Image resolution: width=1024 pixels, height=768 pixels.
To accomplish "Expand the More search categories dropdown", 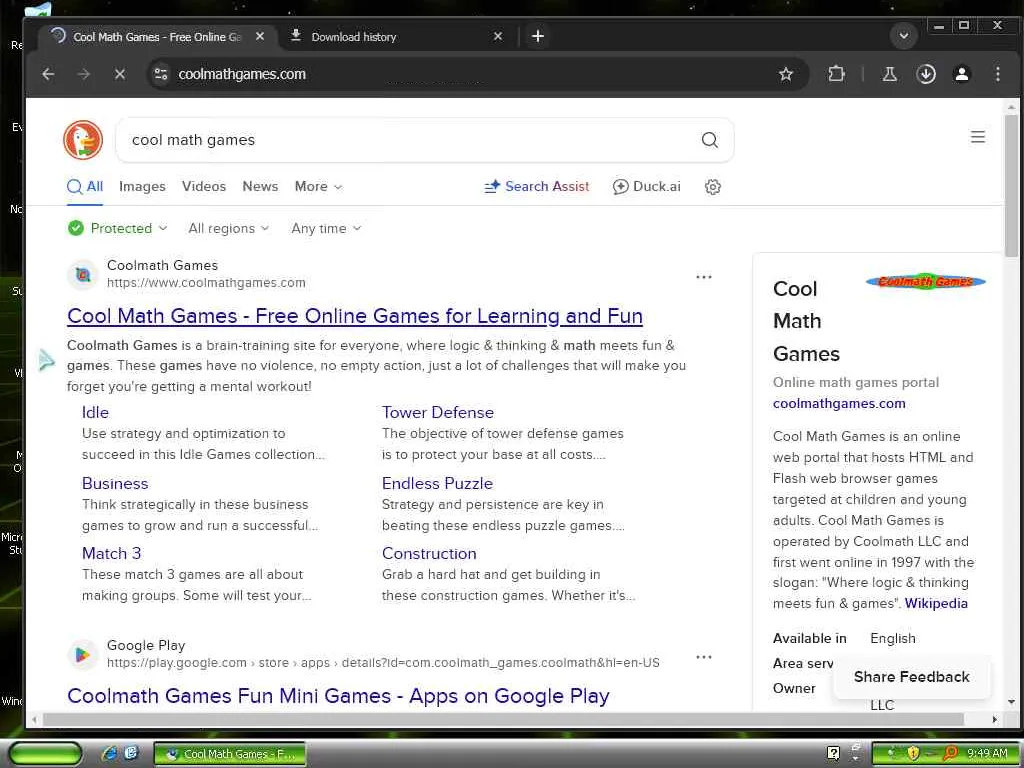I will click(318, 187).
